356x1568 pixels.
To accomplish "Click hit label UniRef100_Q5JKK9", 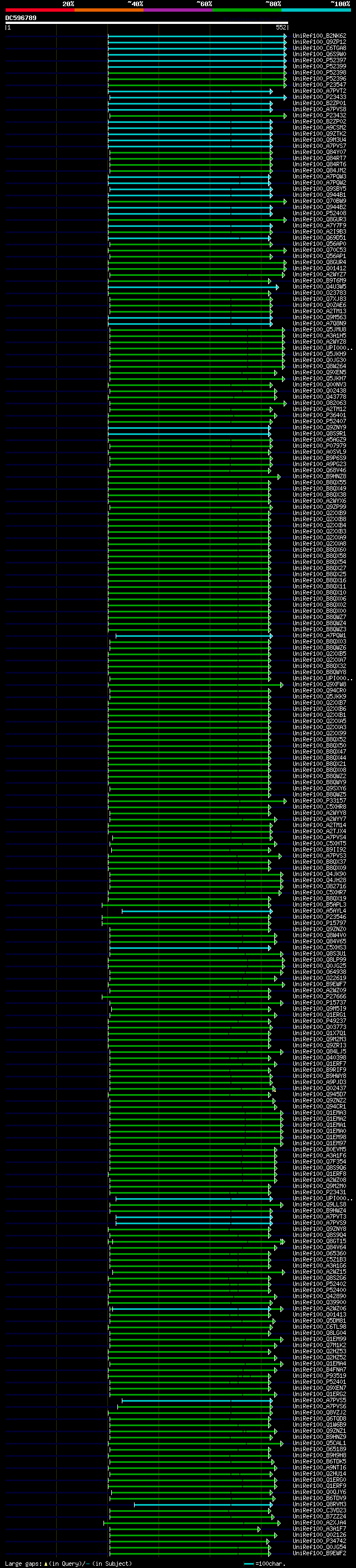I will 319,696.
